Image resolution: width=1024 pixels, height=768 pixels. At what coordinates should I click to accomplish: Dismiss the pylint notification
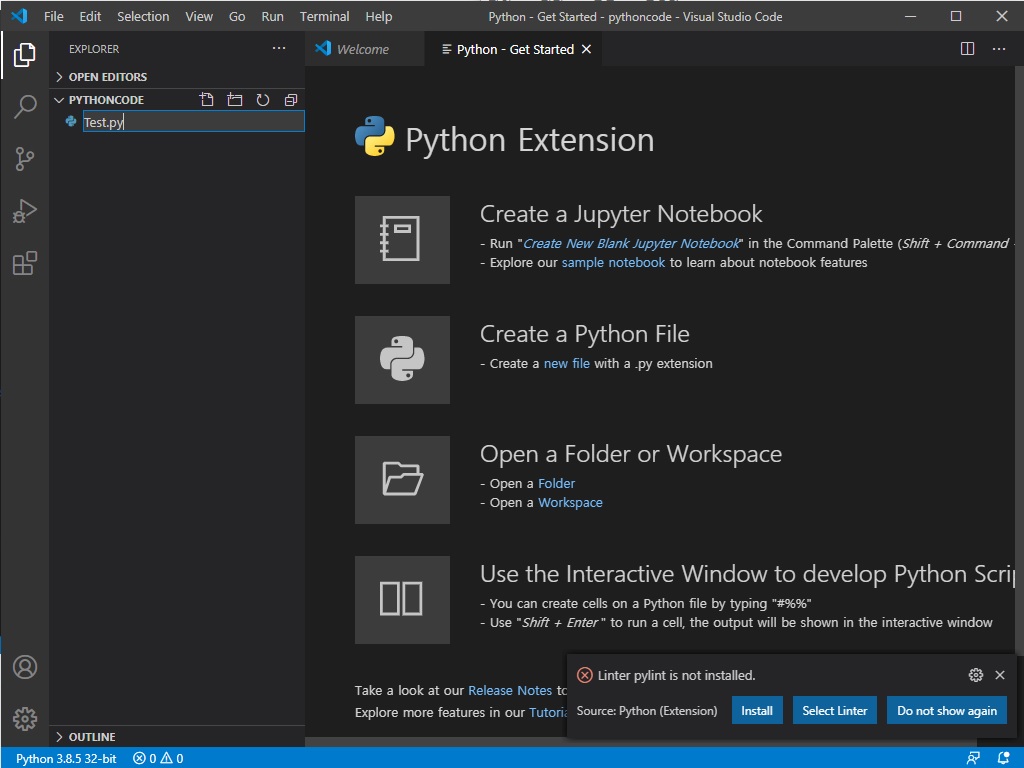tap(1000, 675)
